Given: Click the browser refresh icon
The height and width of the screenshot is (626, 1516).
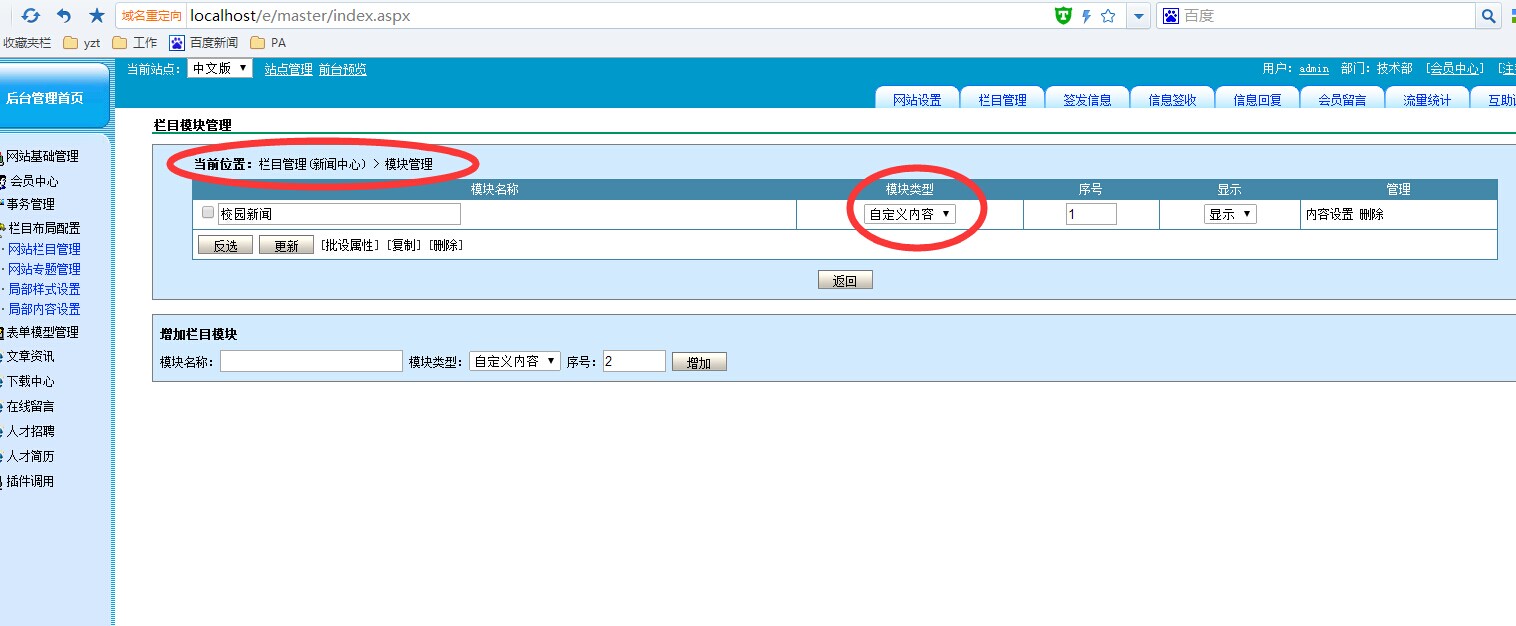Looking at the screenshot, I should 31,16.
